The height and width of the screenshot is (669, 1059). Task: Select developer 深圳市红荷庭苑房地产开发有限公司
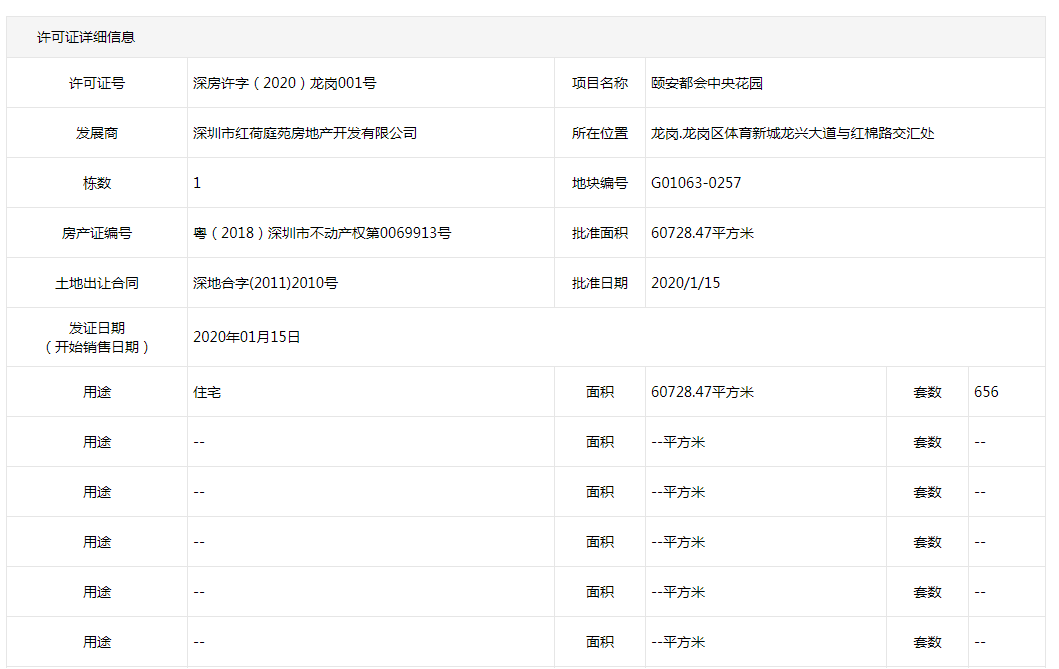pos(305,133)
